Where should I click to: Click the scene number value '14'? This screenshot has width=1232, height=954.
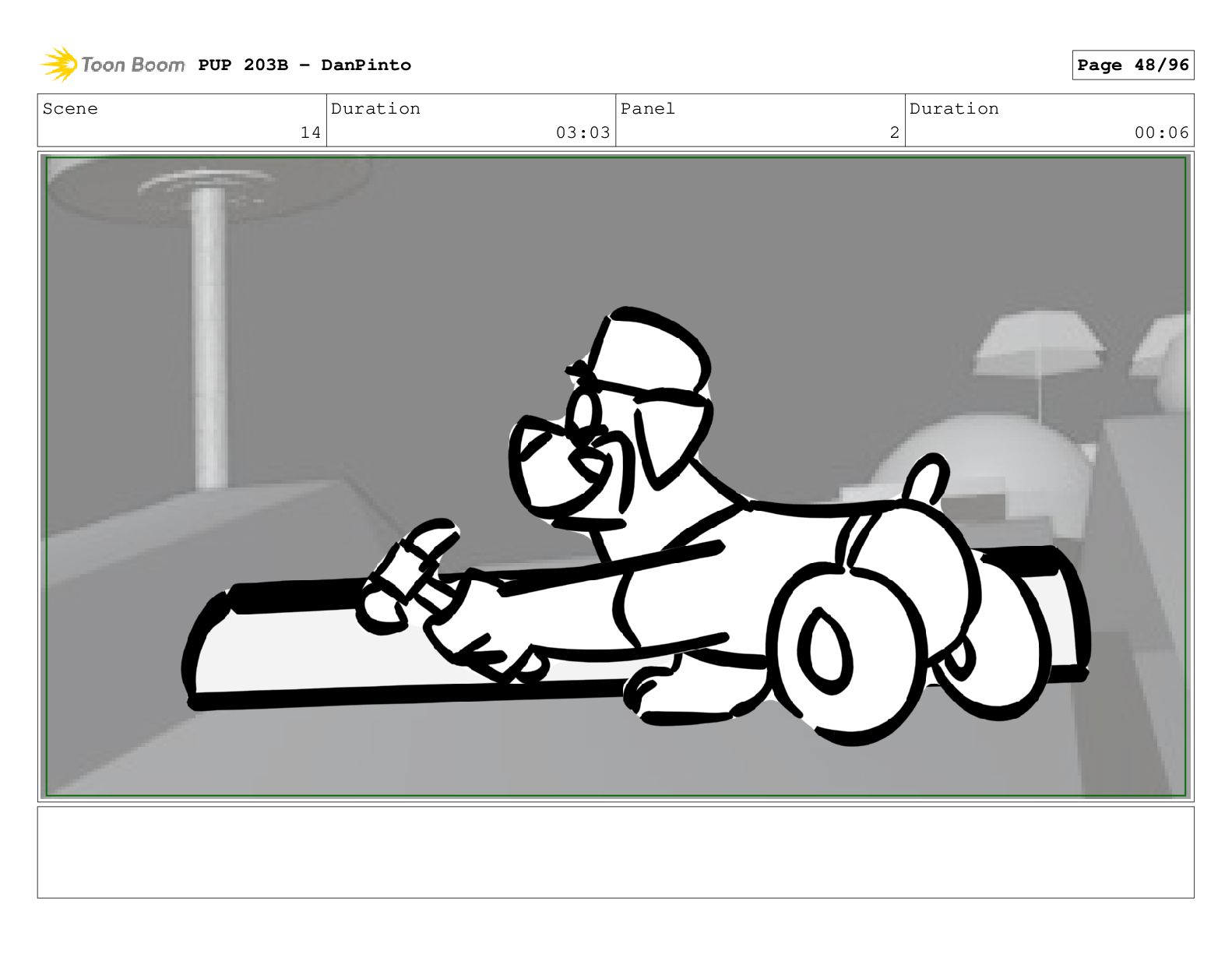click(x=311, y=133)
